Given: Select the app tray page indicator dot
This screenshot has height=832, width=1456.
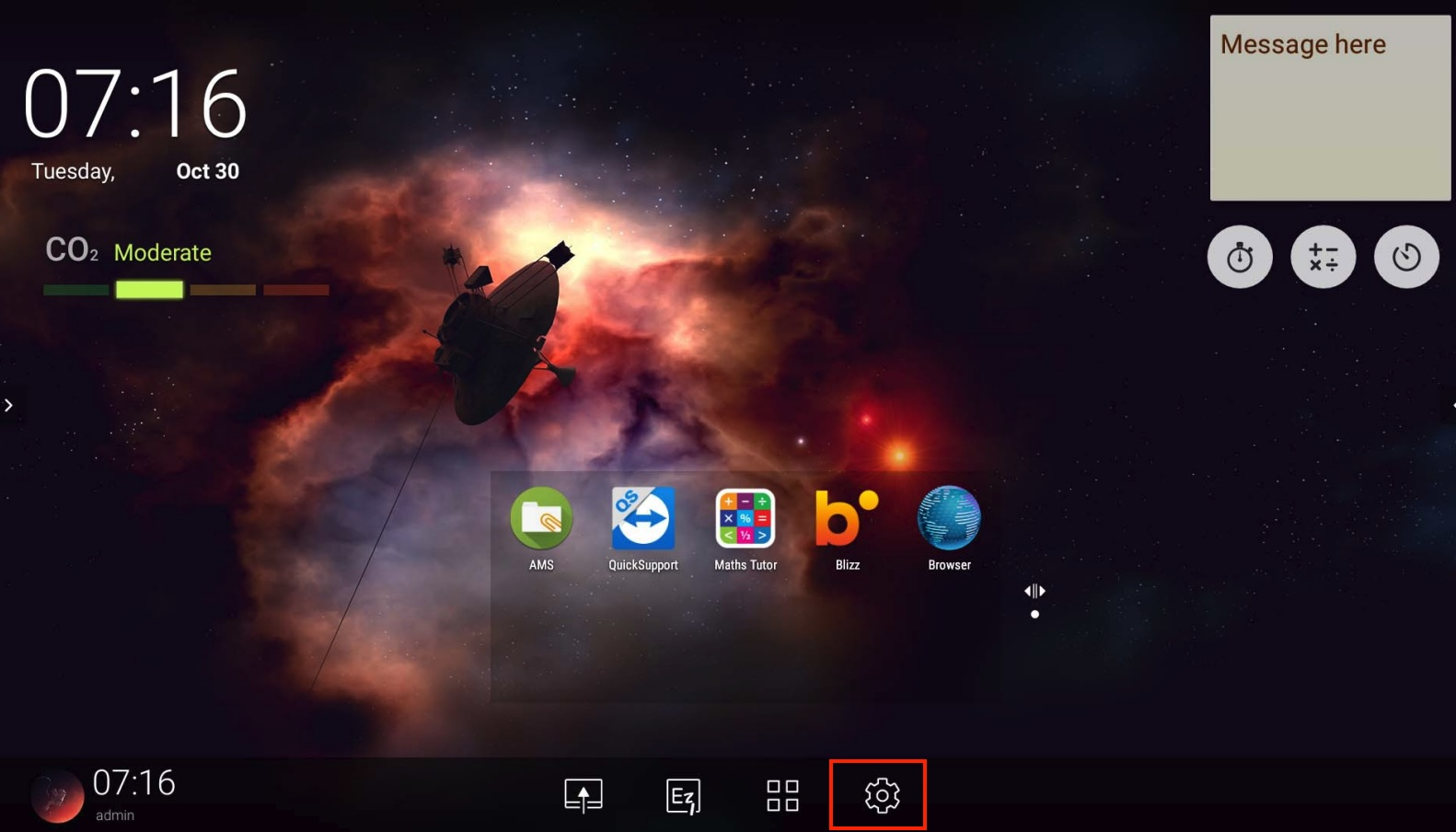Looking at the screenshot, I should pyautogui.click(x=1034, y=614).
